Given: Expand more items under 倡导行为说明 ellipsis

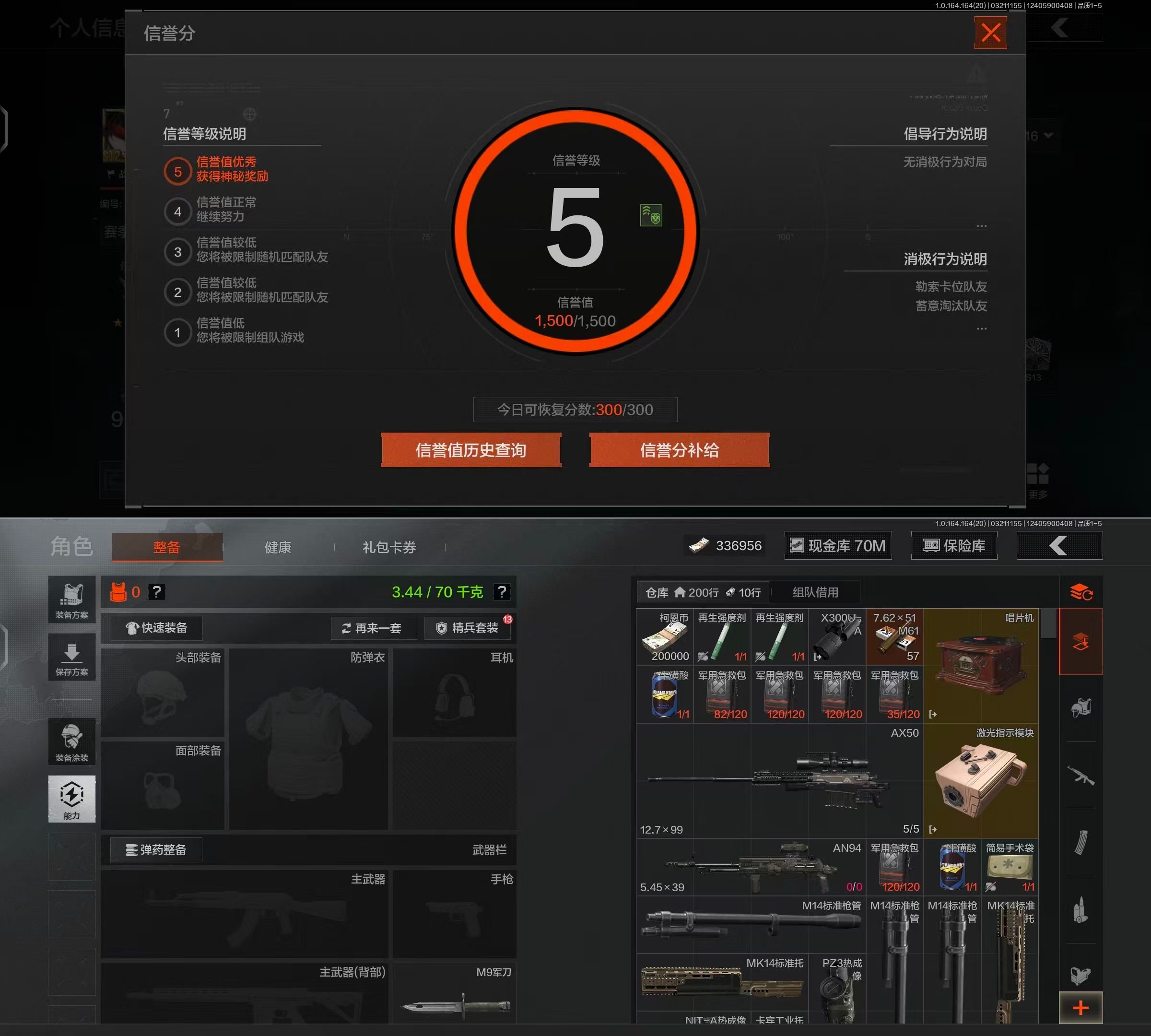Looking at the screenshot, I should [981, 226].
